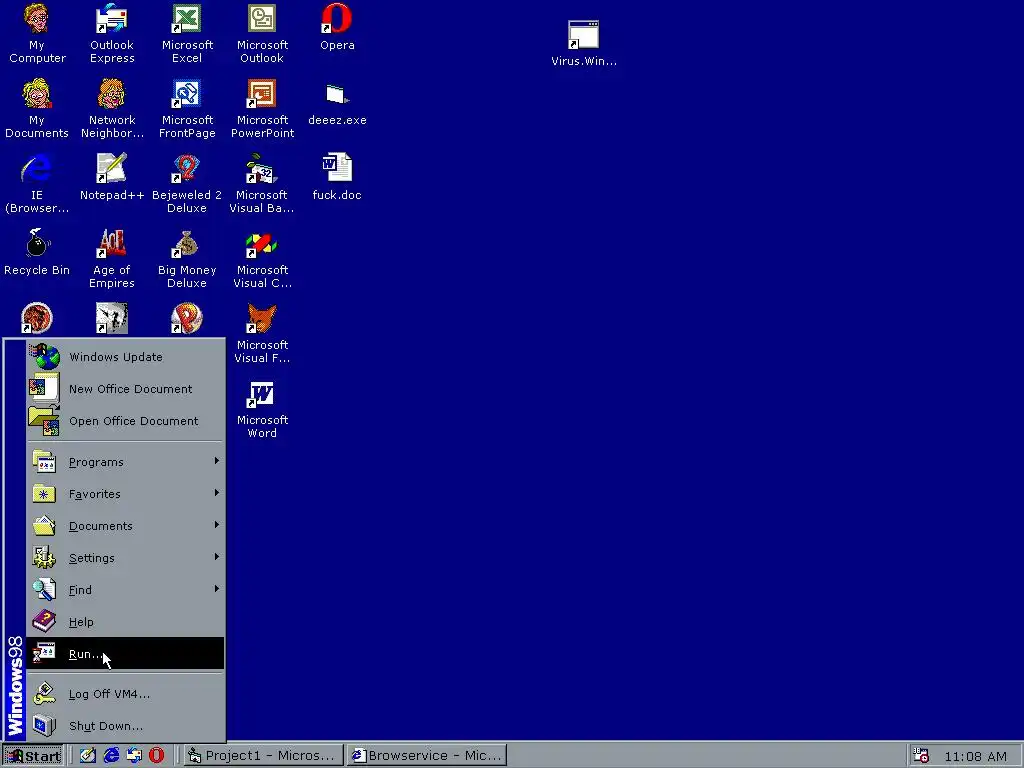Open the My Computer desktop icon

[37, 33]
